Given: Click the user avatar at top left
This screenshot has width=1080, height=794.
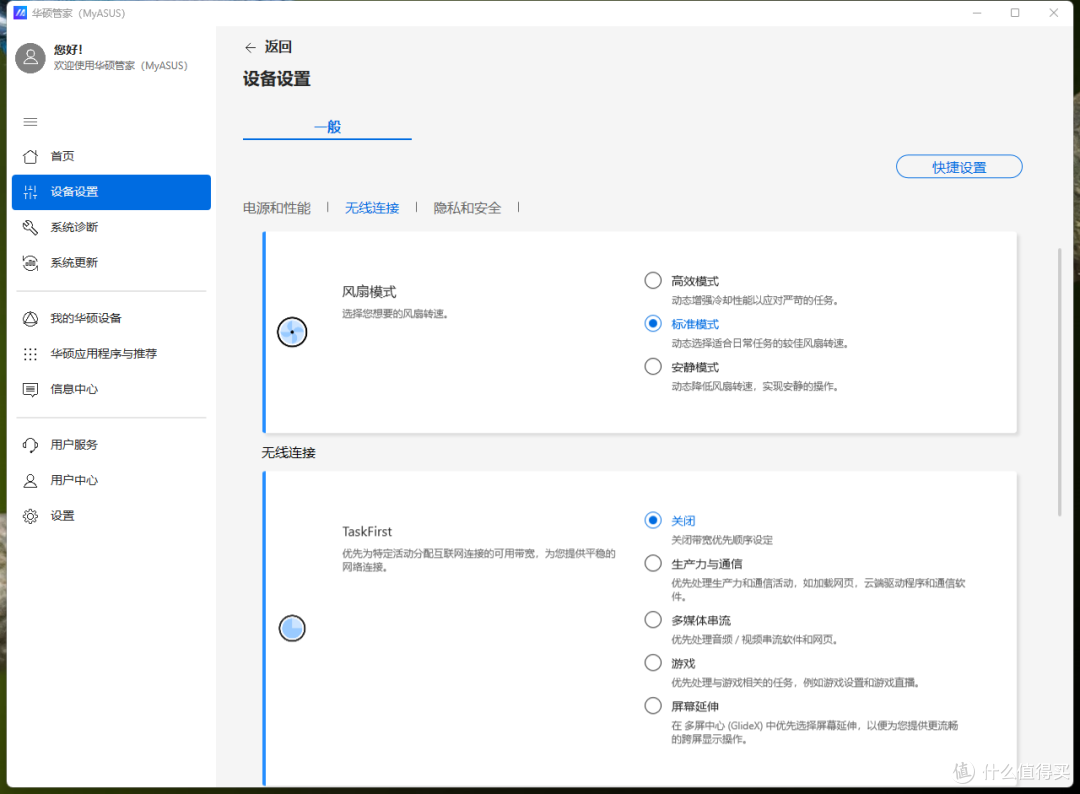Looking at the screenshot, I should coord(30,58).
